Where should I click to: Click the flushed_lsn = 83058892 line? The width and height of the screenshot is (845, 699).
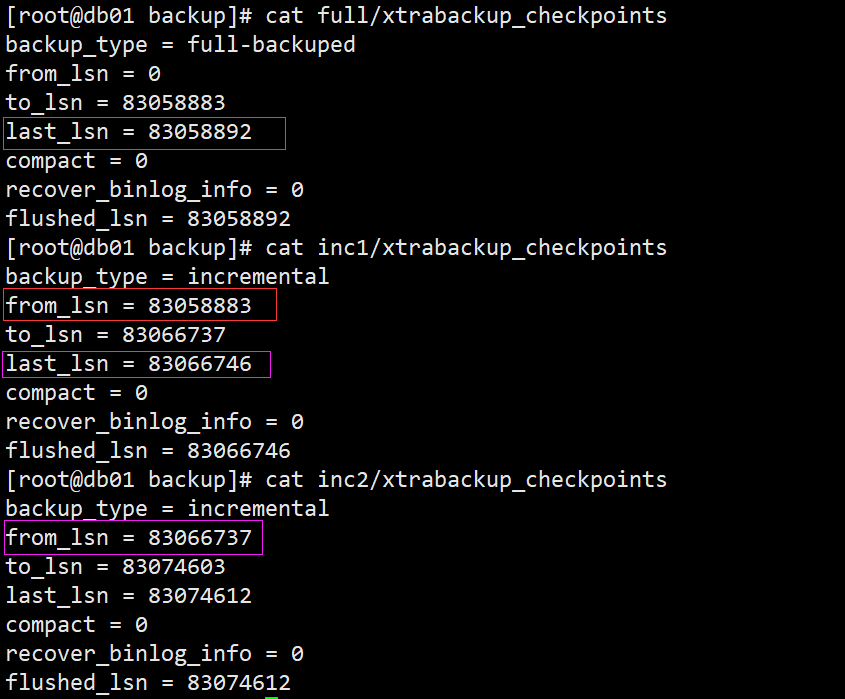point(148,219)
